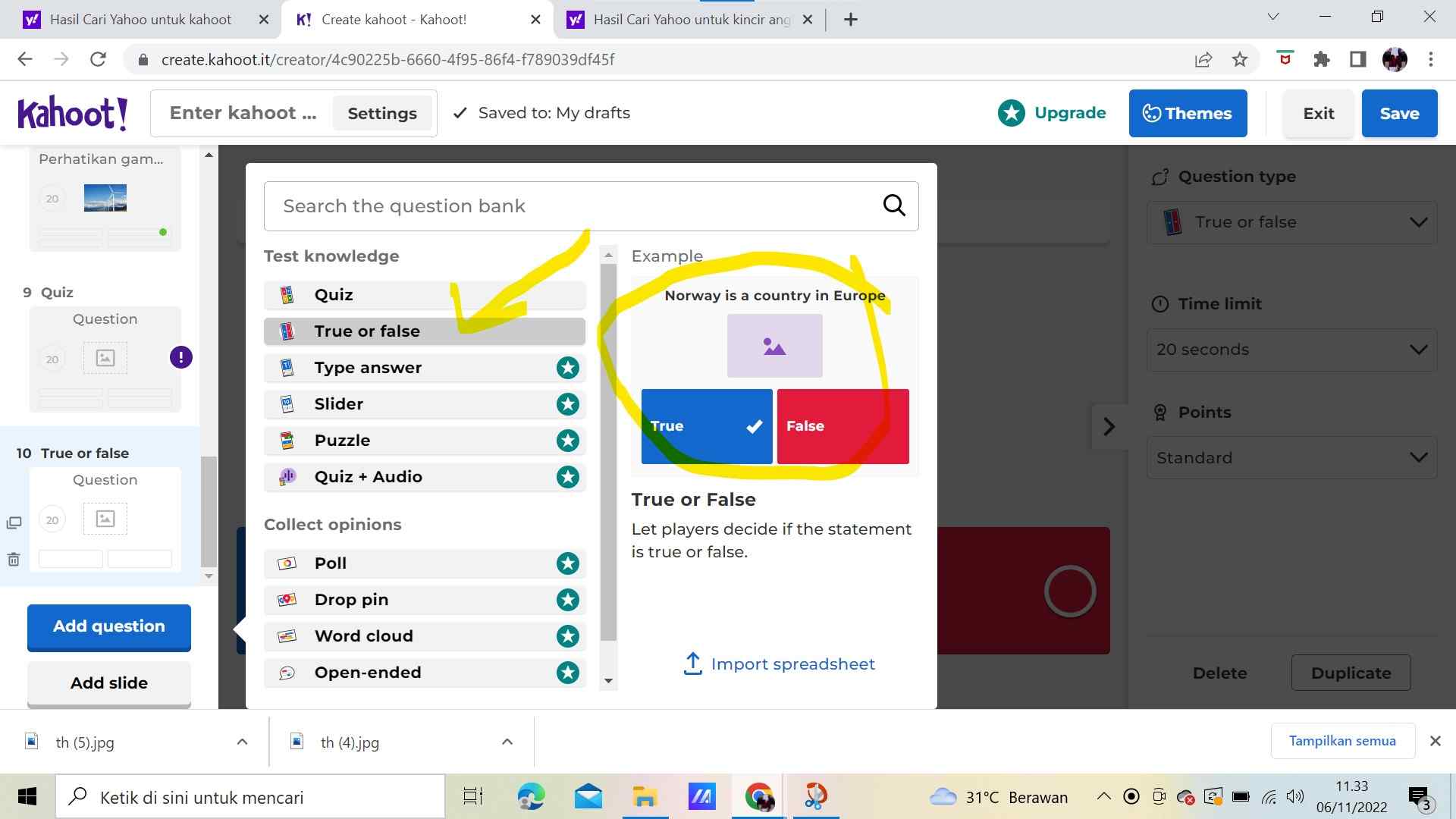Click the Quiz + Audio premium star
1456x819 pixels.
567,477
